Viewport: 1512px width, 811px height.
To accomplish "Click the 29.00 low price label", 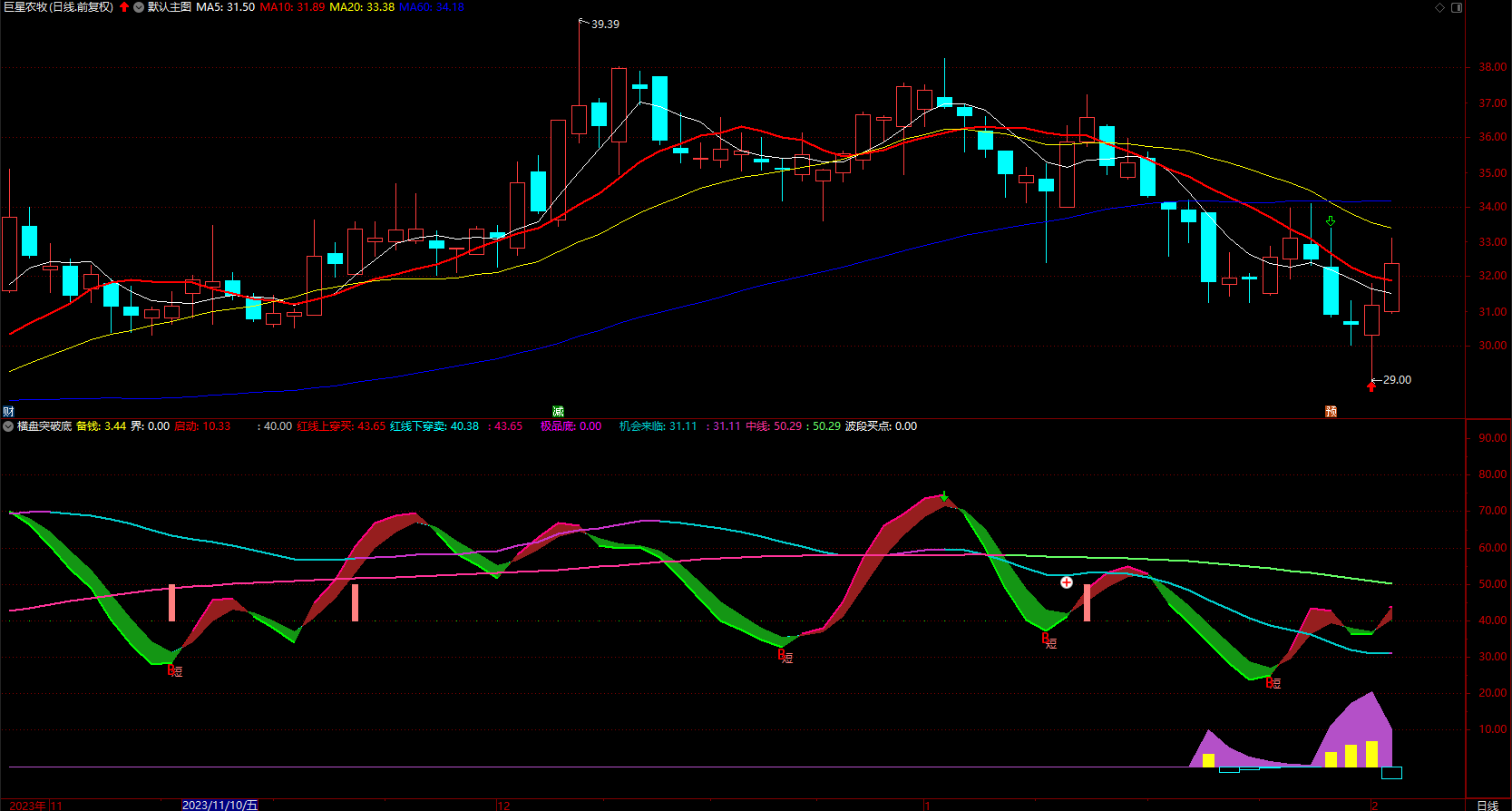I will tap(1397, 380).
